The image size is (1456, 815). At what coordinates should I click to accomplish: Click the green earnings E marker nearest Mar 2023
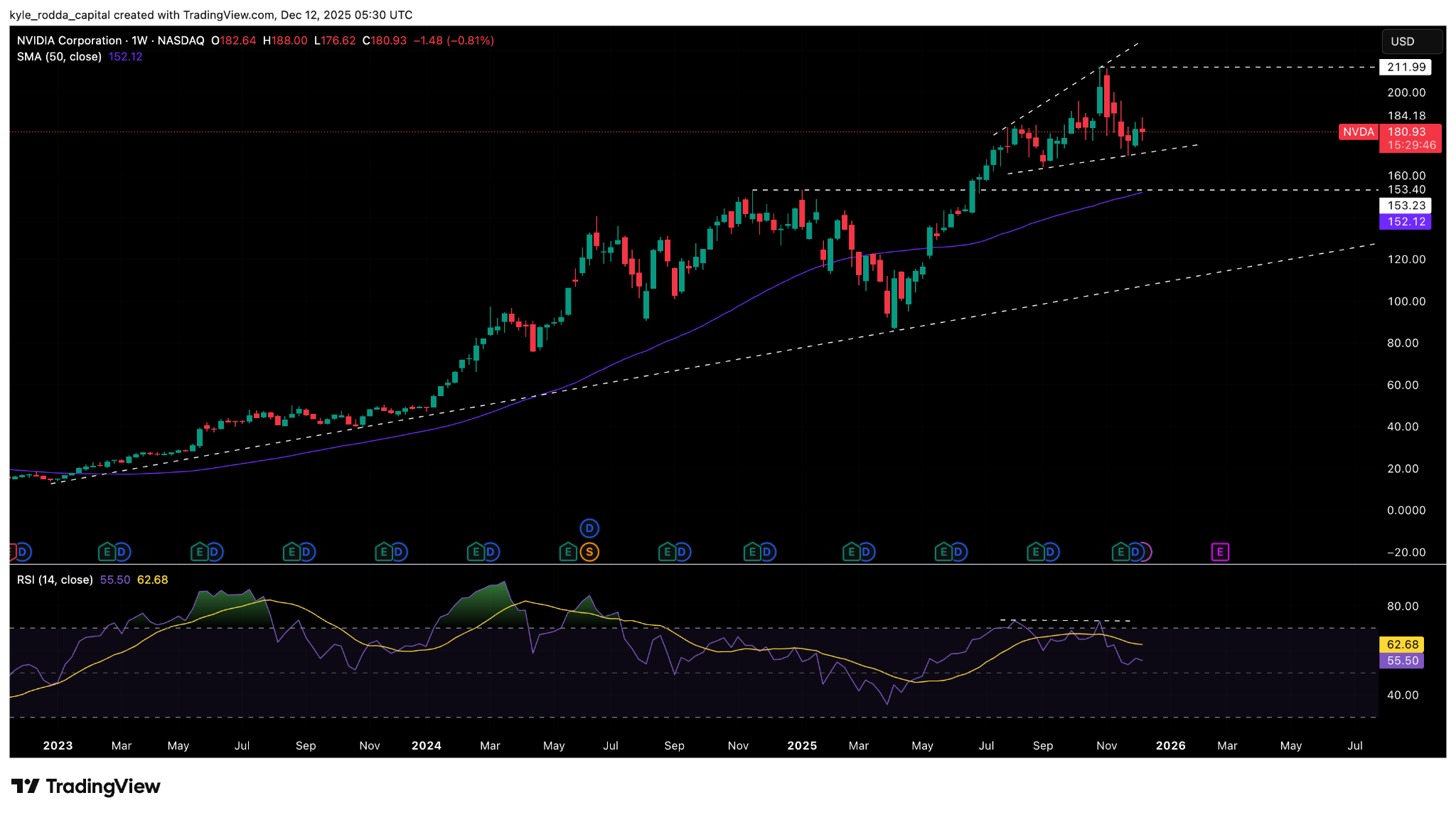click(107, 552)
